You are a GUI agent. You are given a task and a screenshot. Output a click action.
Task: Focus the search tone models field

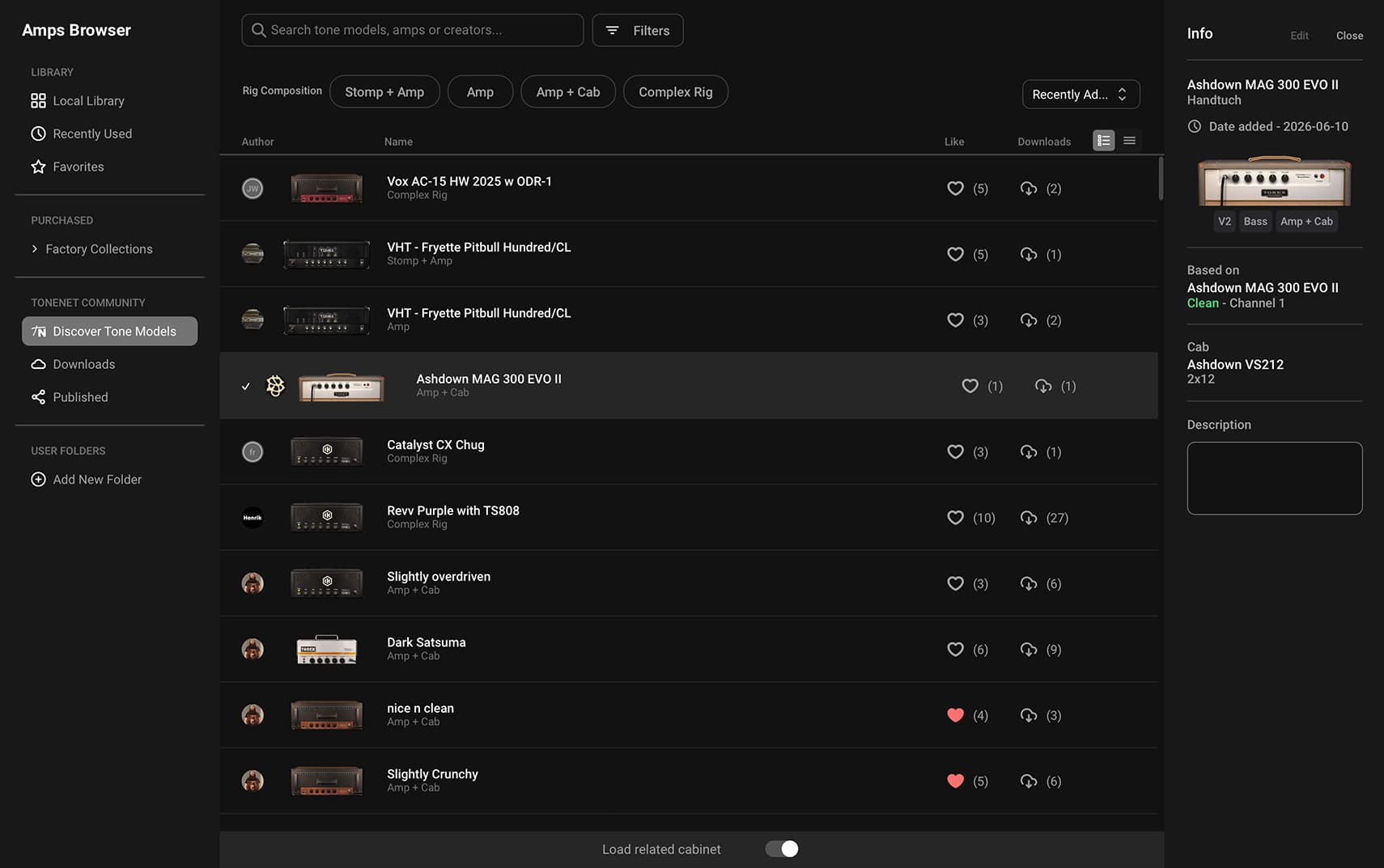(x=412, y=30)
